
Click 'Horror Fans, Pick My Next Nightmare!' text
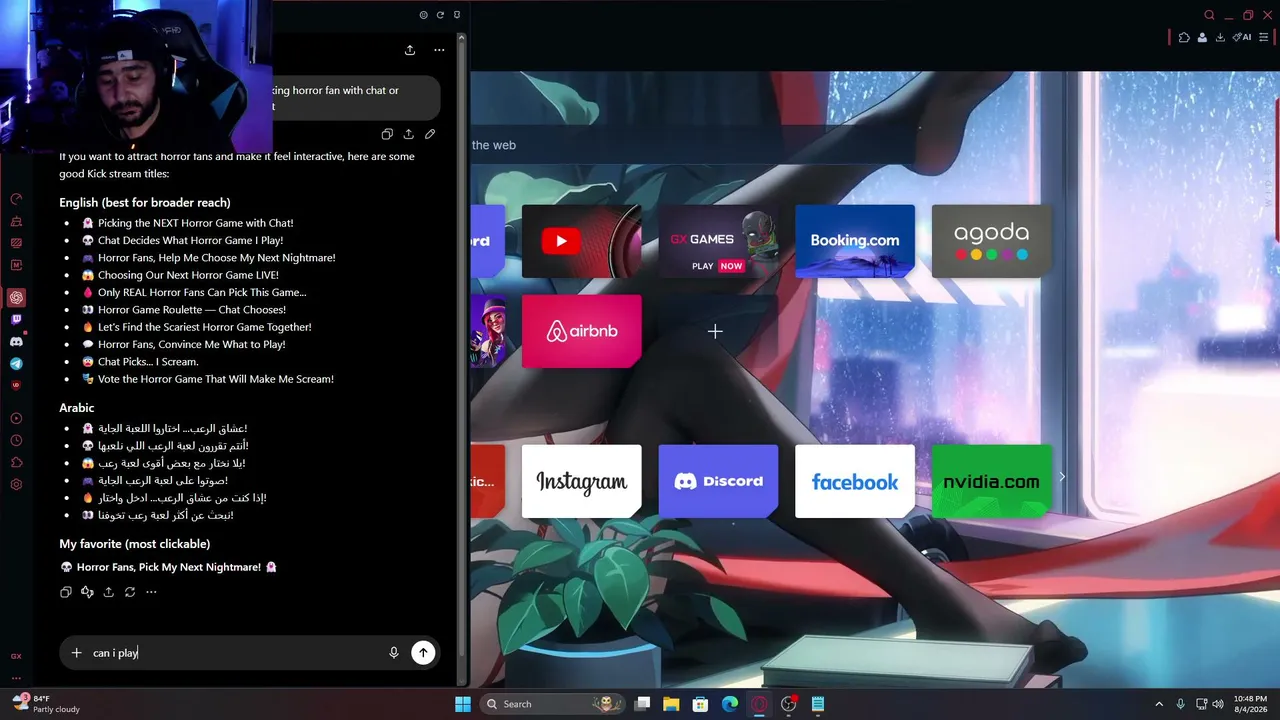pyautogui.click(x=169, y=567)
